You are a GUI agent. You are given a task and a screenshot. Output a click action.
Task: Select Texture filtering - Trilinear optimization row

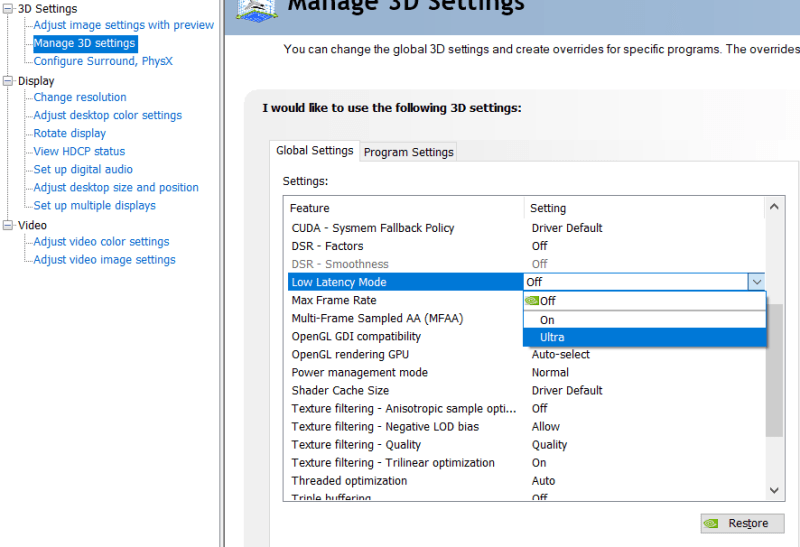coord(526,463)
